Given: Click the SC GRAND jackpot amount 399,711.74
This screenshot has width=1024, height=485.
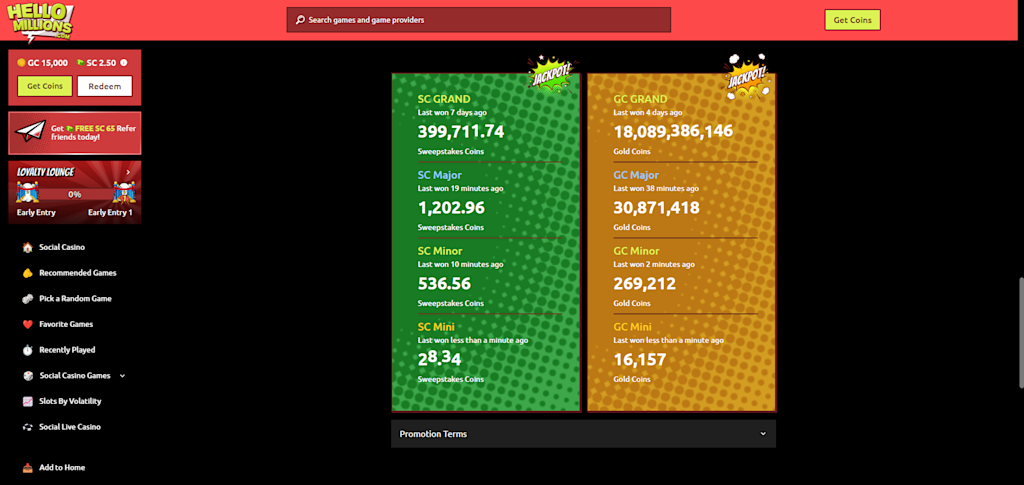Looking at the screenshot, I should [x=461, y=132].
